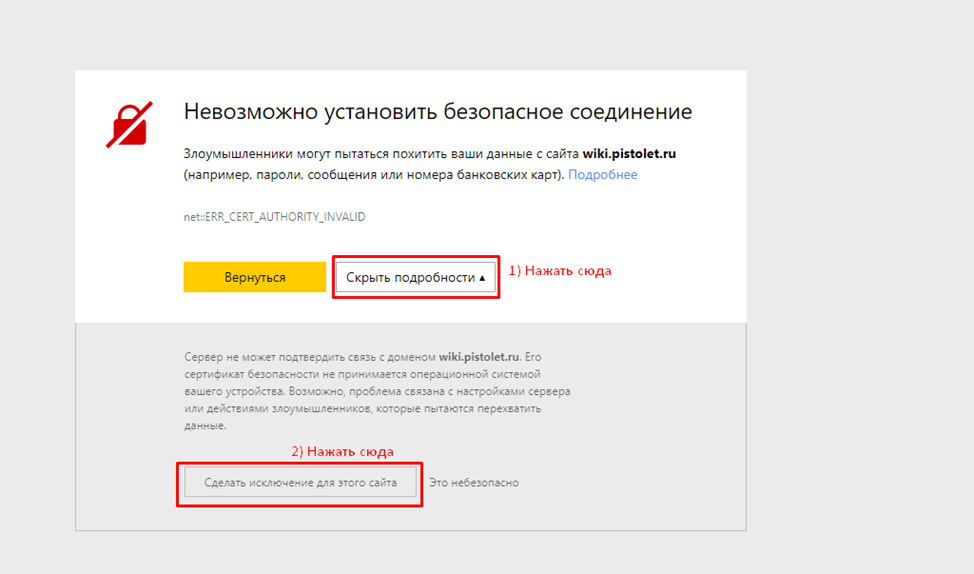Image resolution: width=974 pixels, height=574 pixels.
Task: Click wiki.pistolet.ru in the details paragraph
Action: click(x=479, y=357)
